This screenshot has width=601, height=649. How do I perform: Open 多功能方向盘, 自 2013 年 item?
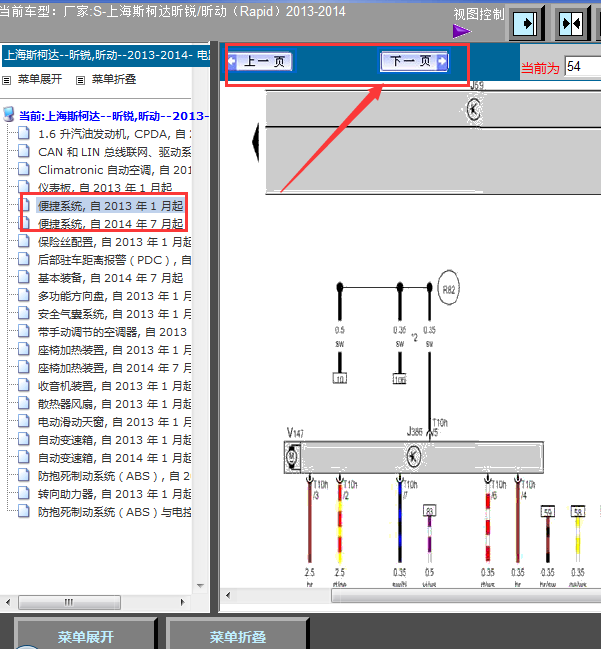point(115,296)
